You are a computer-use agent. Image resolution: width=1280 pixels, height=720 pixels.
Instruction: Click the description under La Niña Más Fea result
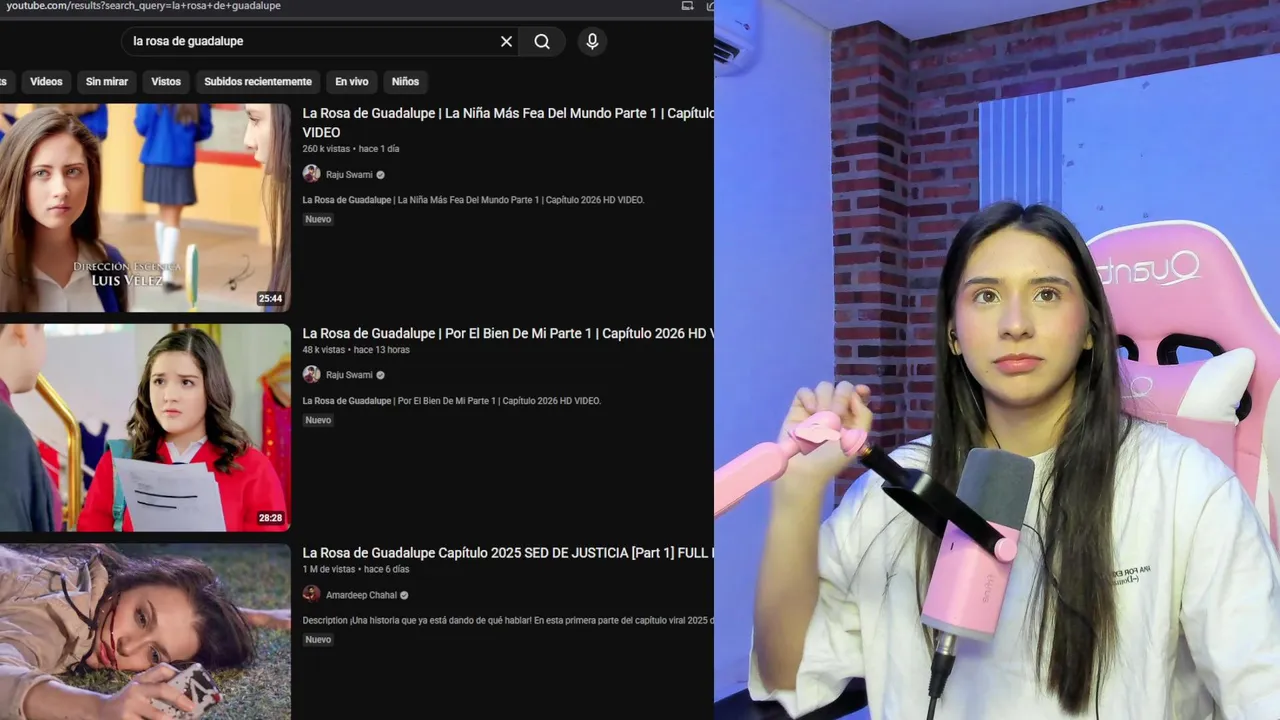[473, 200]
